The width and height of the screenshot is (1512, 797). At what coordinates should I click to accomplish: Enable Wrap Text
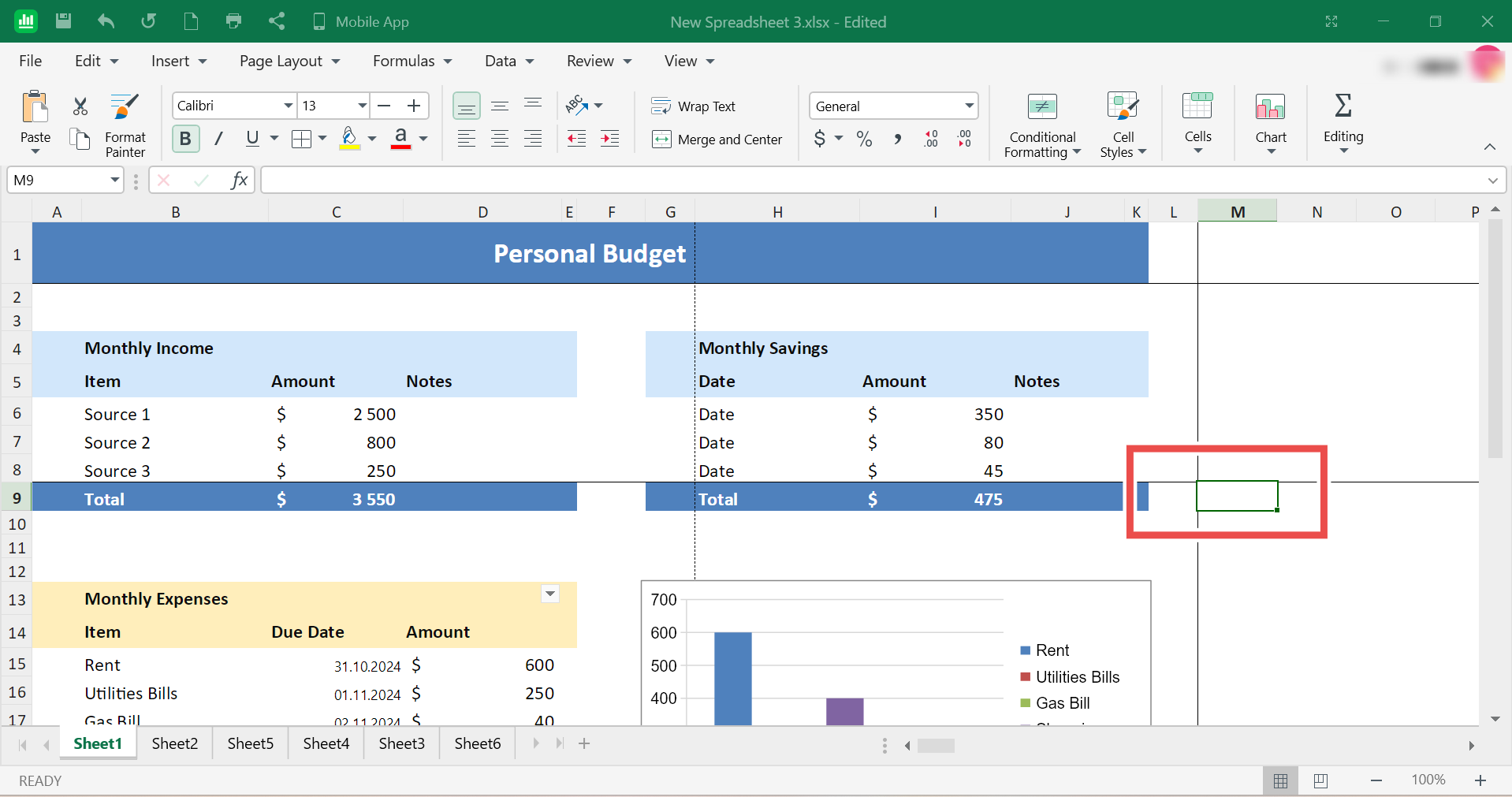693,106
